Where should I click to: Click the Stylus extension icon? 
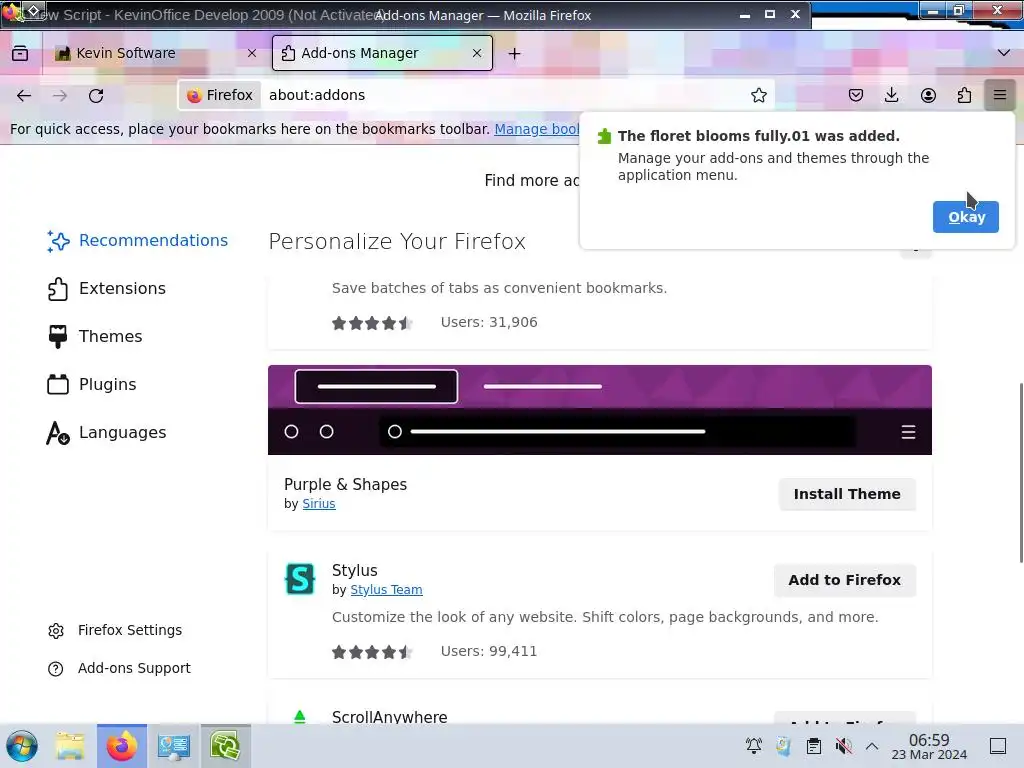pyautogui.click(x=300, y=579)
